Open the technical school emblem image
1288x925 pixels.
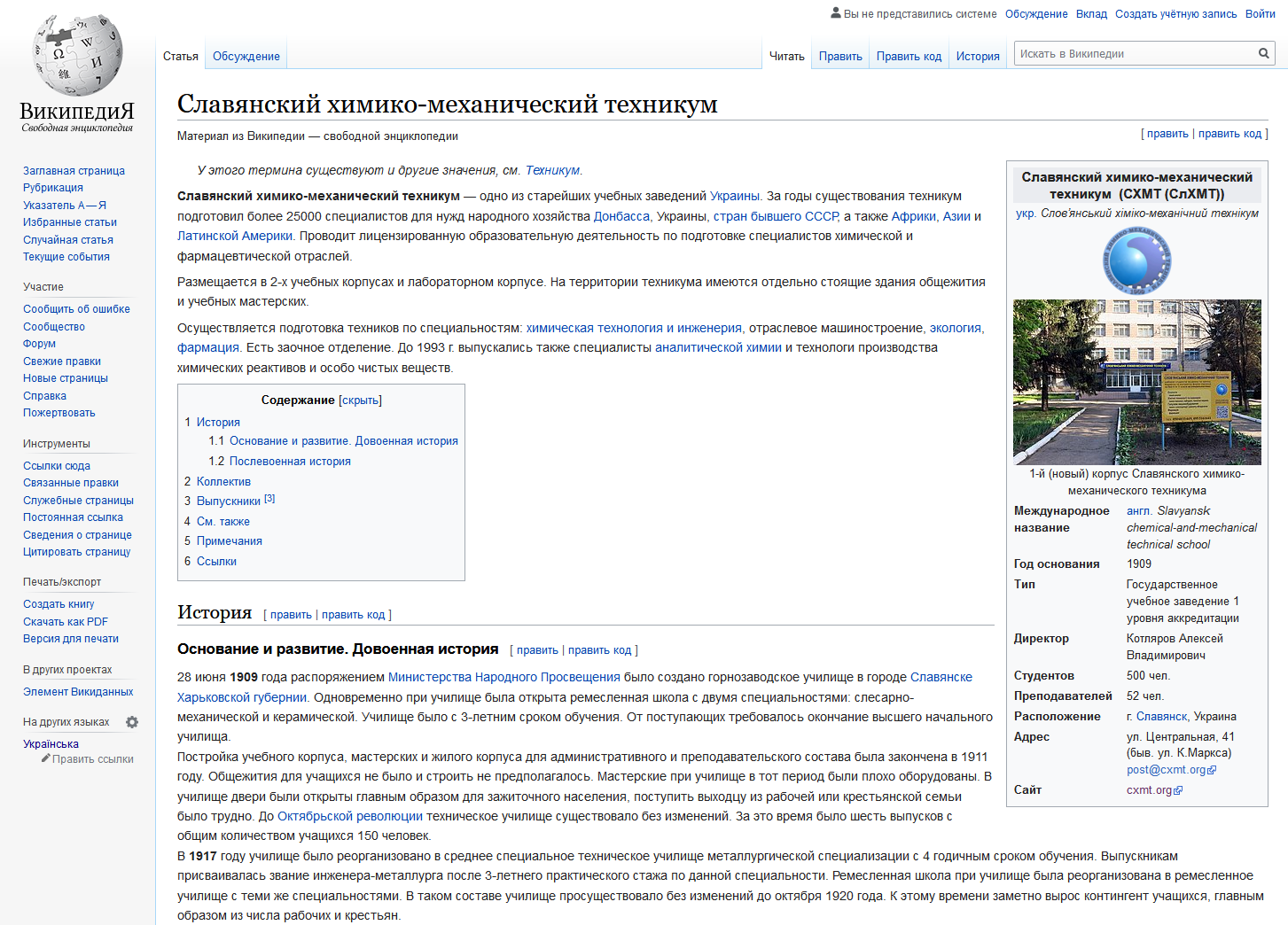click(x=1136, y=260)
